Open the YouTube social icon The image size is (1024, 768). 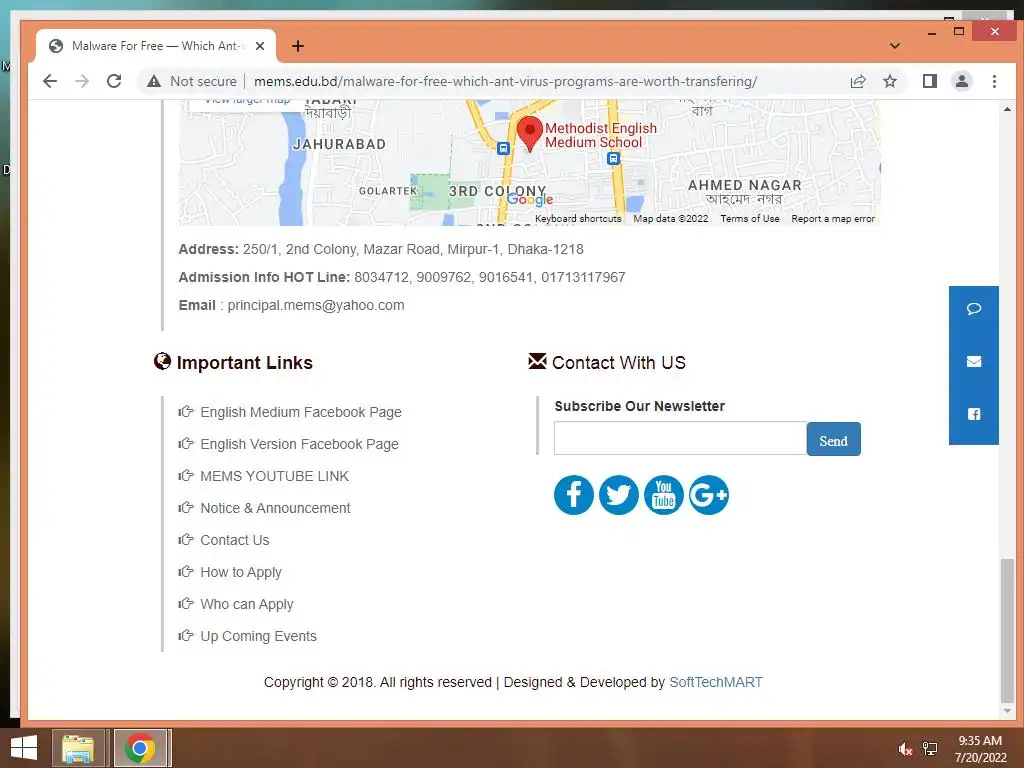pos(664,495)
